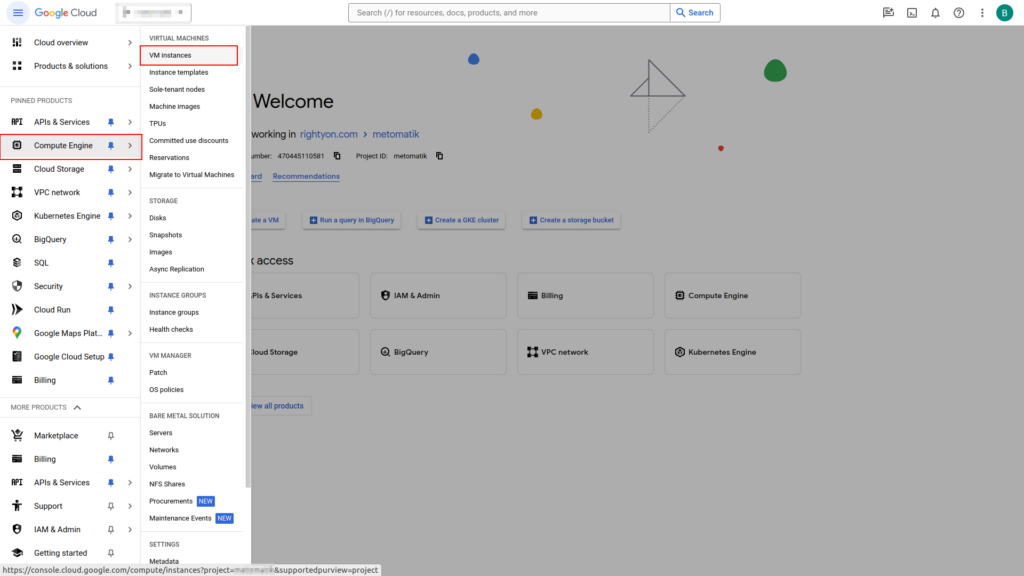Pin Marketplace to pinned products
1024x576 pixels.
coord(111,436)
